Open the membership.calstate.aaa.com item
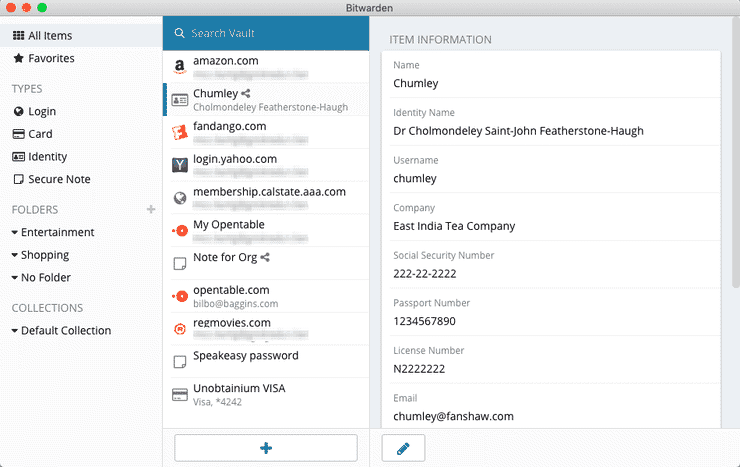Screen dimensions: 740x467 [x=266, y=198]
